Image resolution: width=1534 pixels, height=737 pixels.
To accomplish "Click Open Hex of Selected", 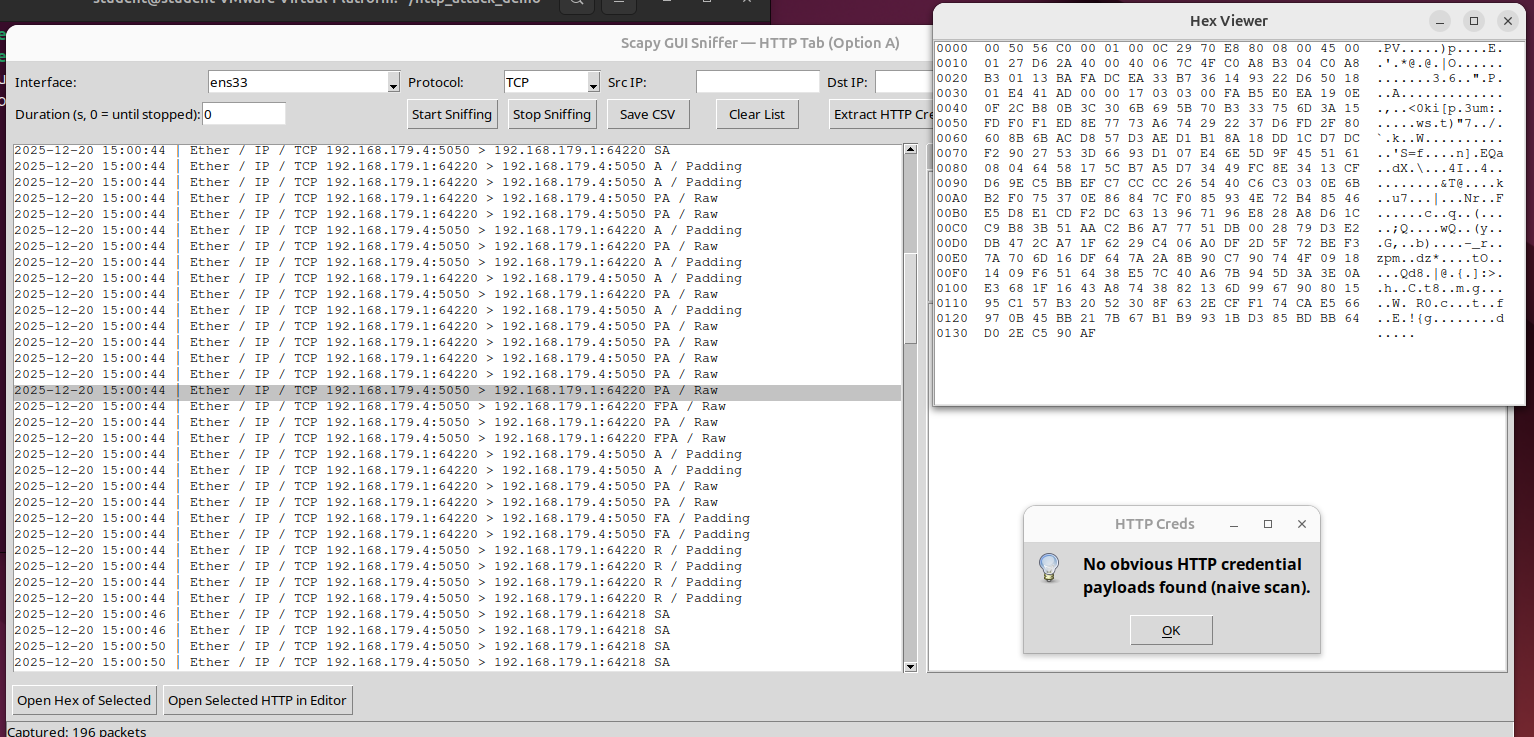I will click(x=84, y=700).
